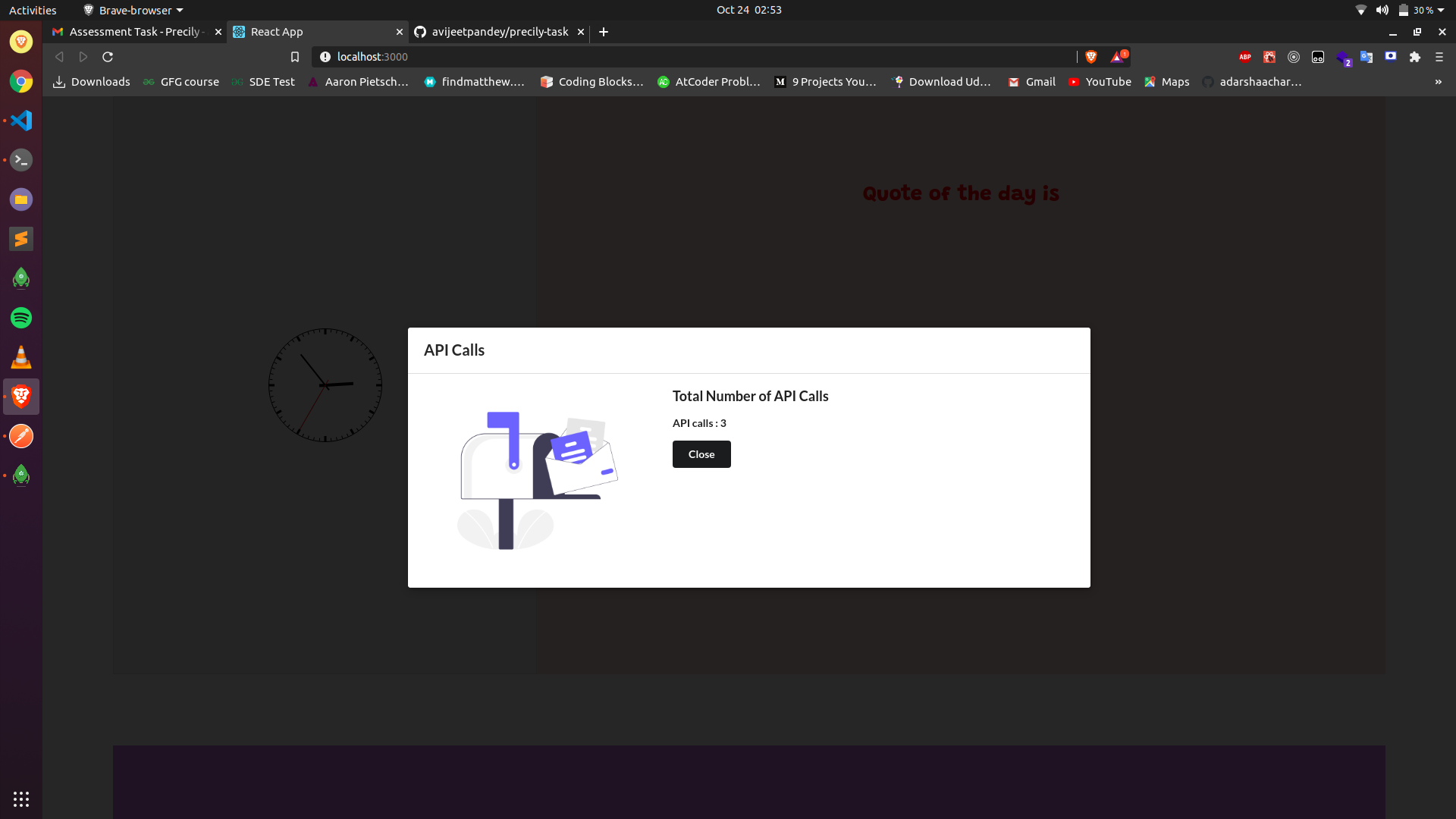
Task: Bookmark this page with the bookmark icon
Action: (x=295, y=57)
